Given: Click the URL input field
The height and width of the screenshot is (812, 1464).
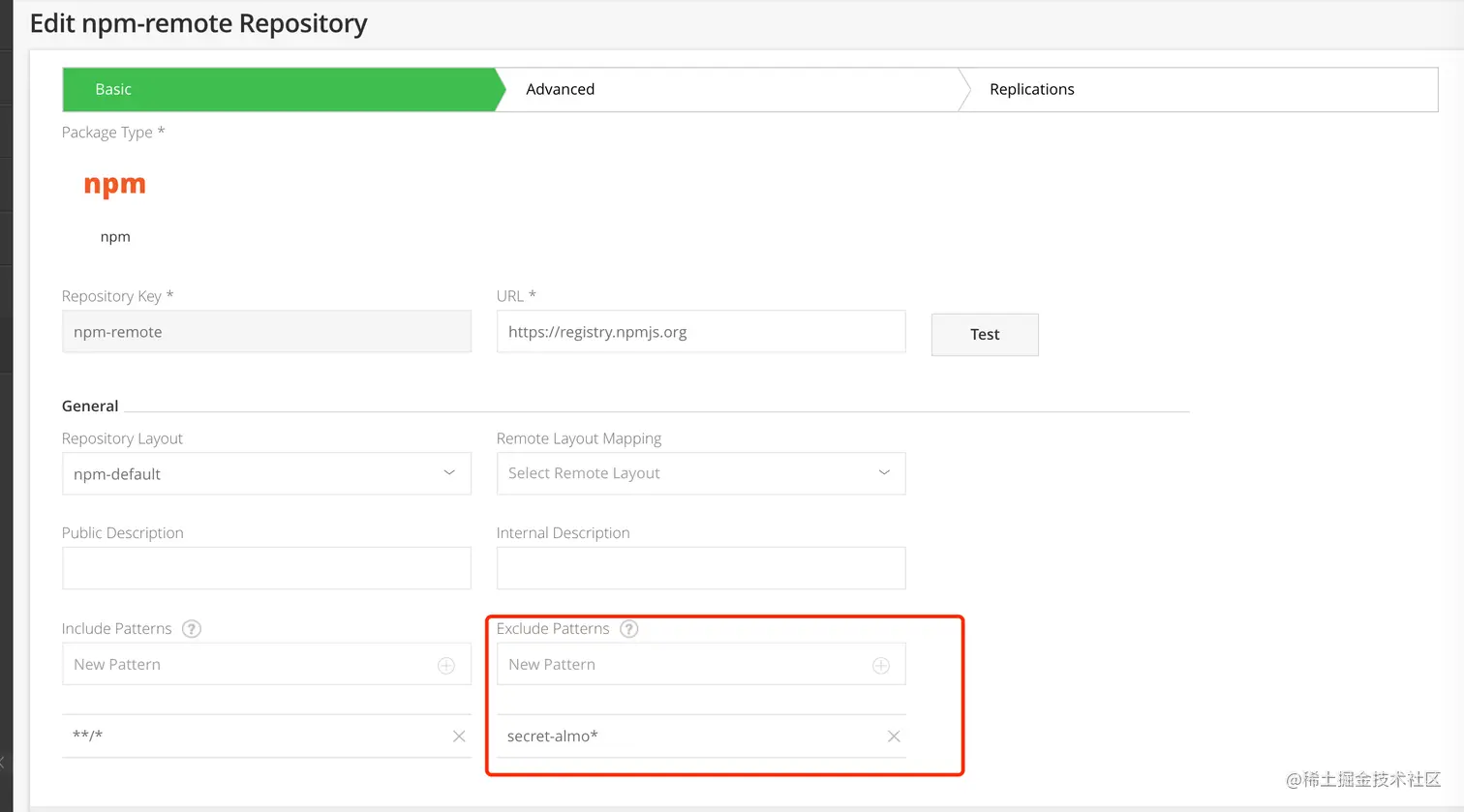Looking at the screenshot, I should pos(701,332).
